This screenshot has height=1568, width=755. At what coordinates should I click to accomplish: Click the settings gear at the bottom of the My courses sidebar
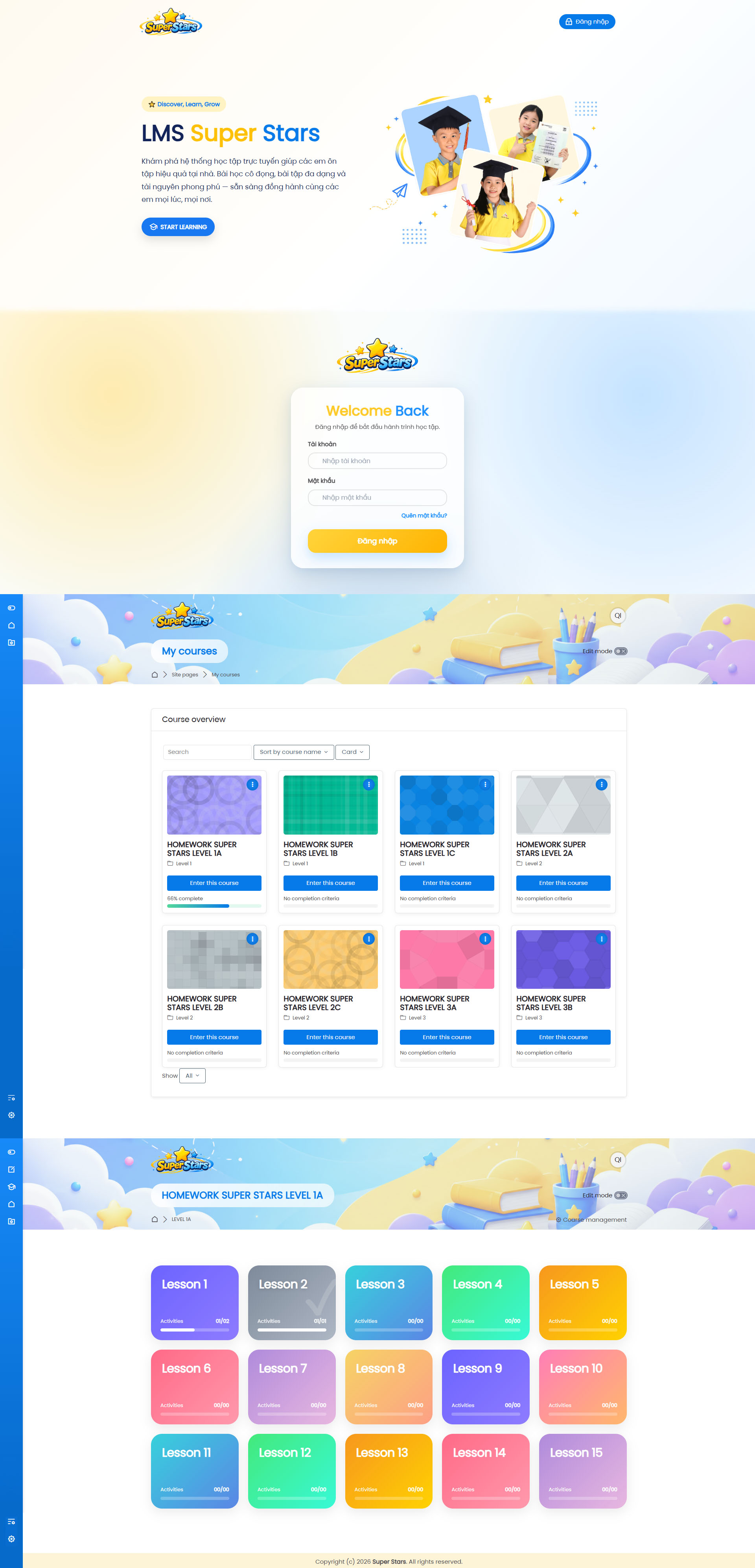pos(11,1115)
